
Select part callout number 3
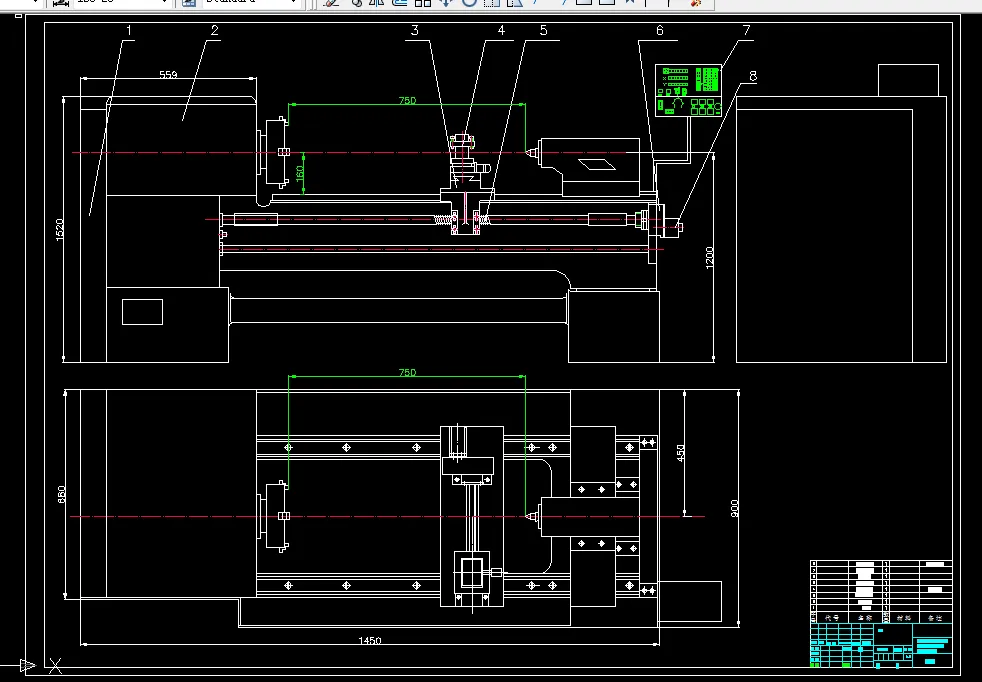(x=415, y=30)
